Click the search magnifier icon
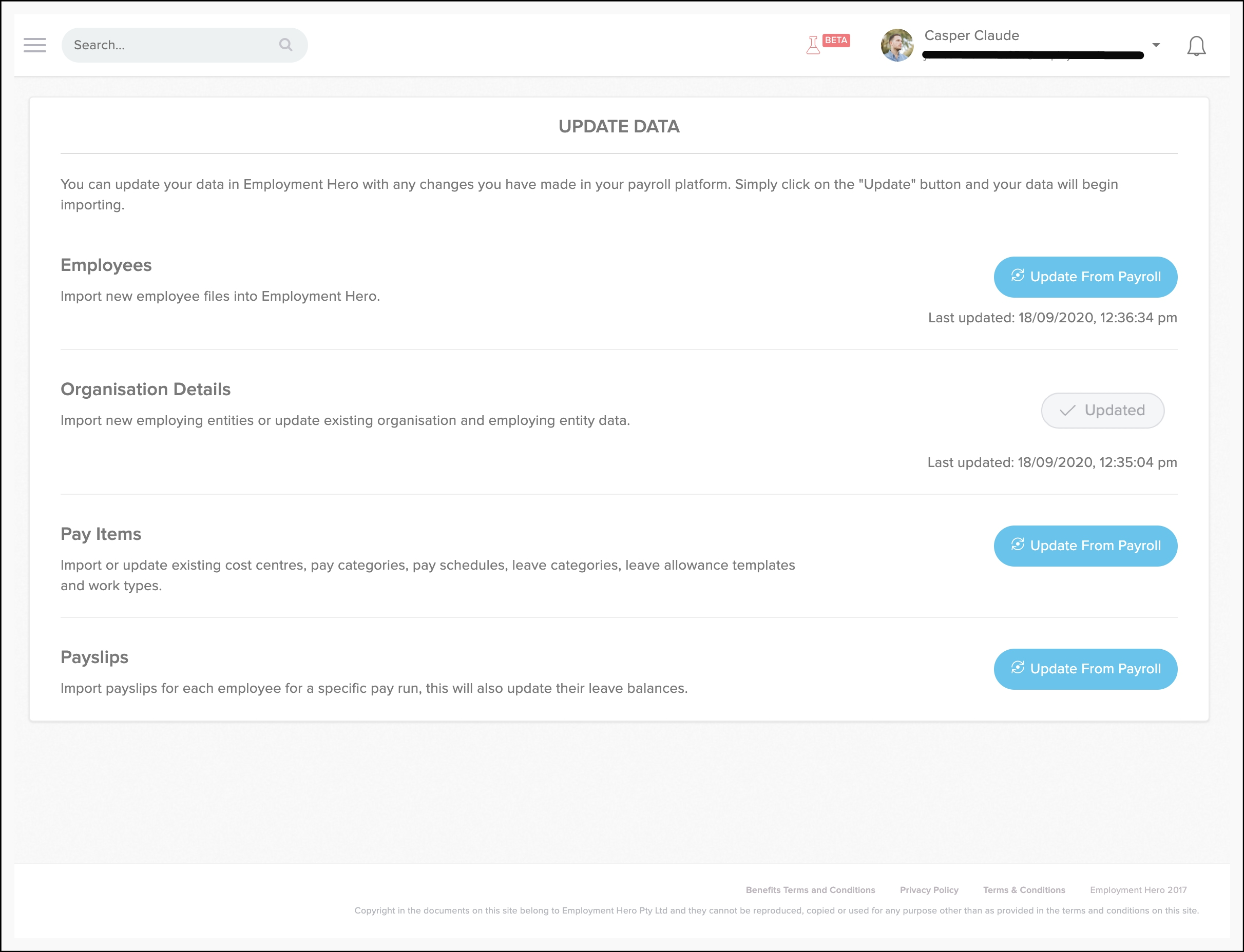 (285, 45)
